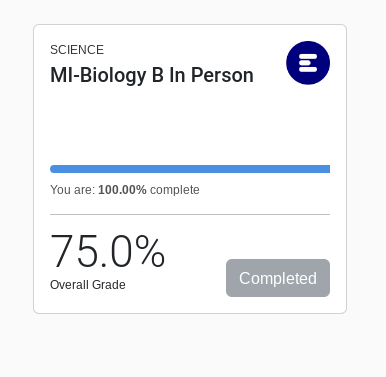The width and height of the screenshot is (386, 377).
Task: Click the horizontal divider above the grade
Action: pos(190,214)
